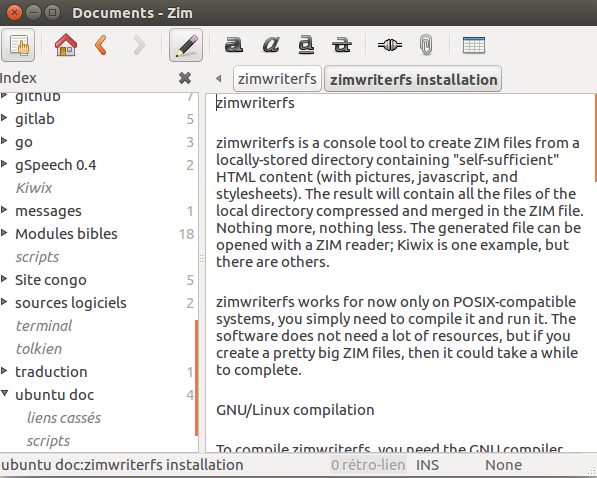
Task: Switch to the zimwriterfs path tab
Action: tap(277, 79)
